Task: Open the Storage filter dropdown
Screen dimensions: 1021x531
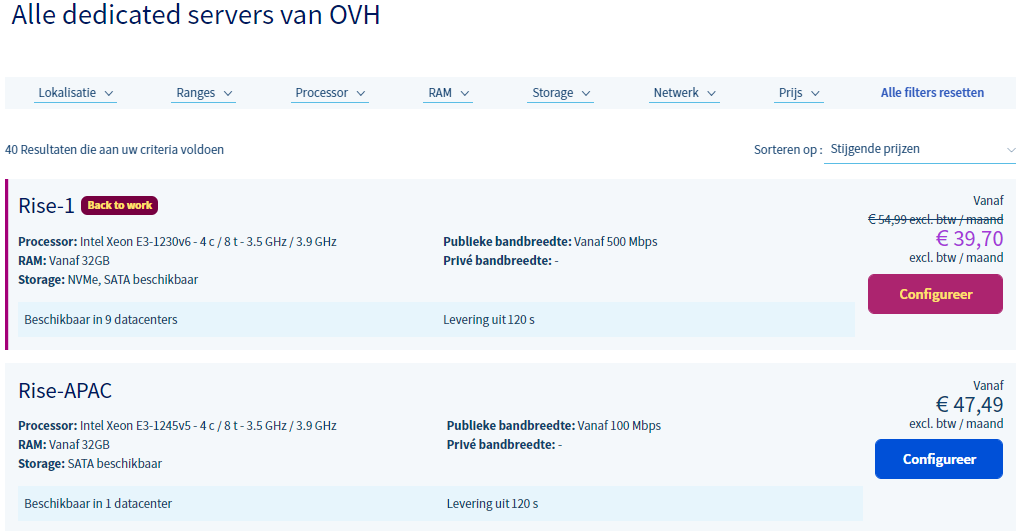Action: [x=561, y=93]
